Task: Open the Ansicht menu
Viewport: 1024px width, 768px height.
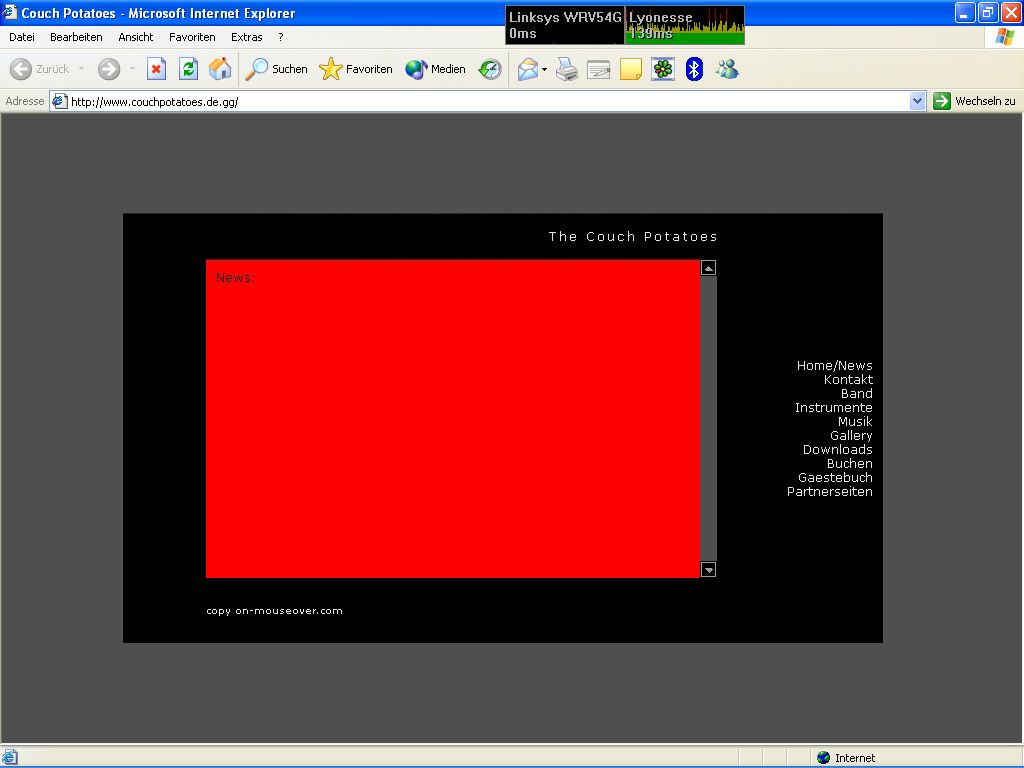Action: pyautogui.click(x=135, y=37)
